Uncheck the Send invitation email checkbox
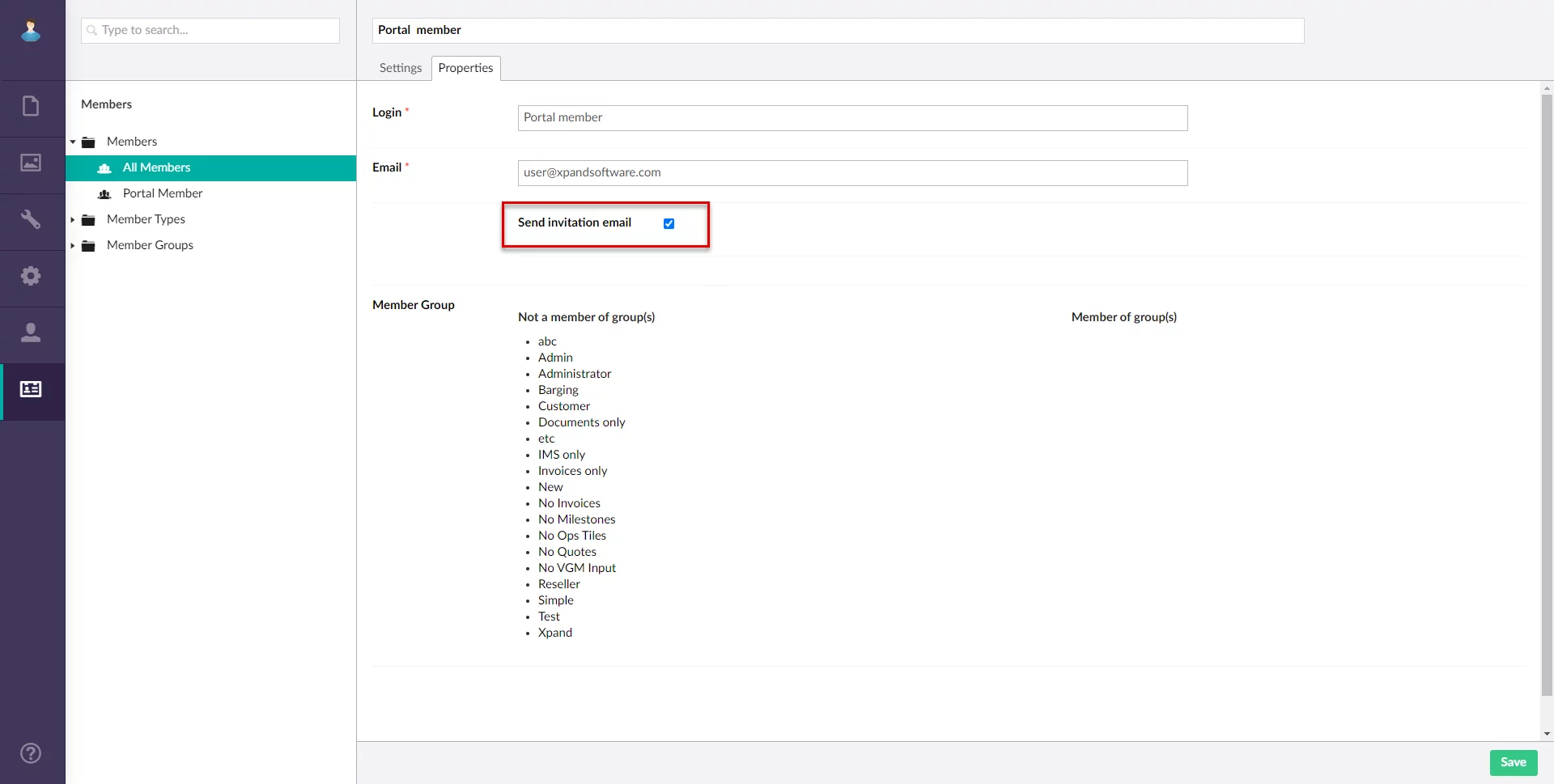 point(669,223)
